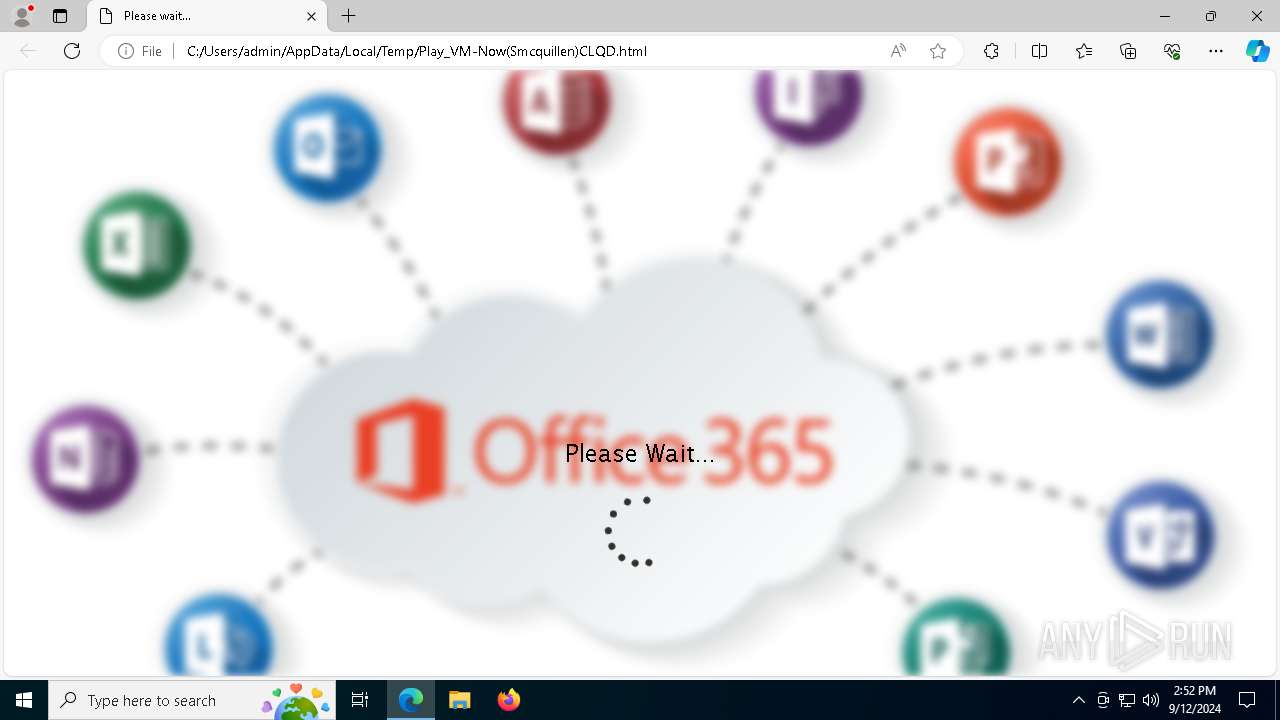1280x720 pixels.
Task: Open Collections icon
Action: point(1128,51)
